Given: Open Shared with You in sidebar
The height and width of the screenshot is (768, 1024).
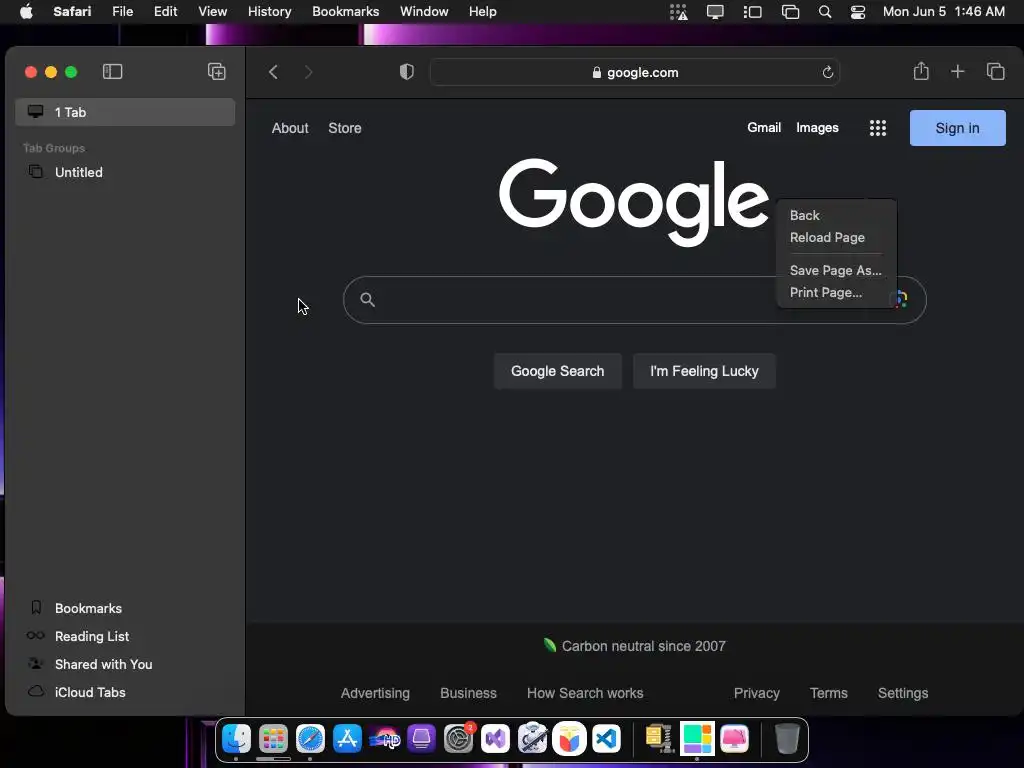Looking at the screenshot, I should pos(125,664).
